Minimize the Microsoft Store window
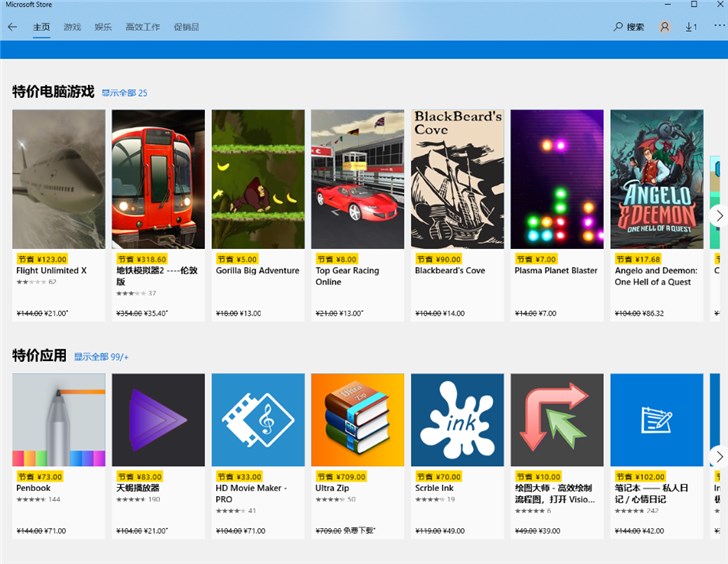This screenshot has height=564, width=728. [668, 4]
